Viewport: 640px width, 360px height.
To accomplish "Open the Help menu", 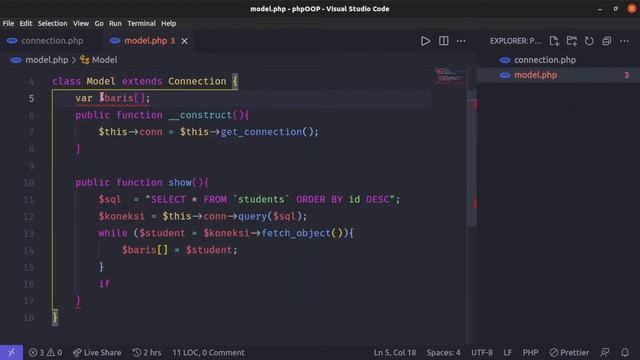I will [168, 23].
